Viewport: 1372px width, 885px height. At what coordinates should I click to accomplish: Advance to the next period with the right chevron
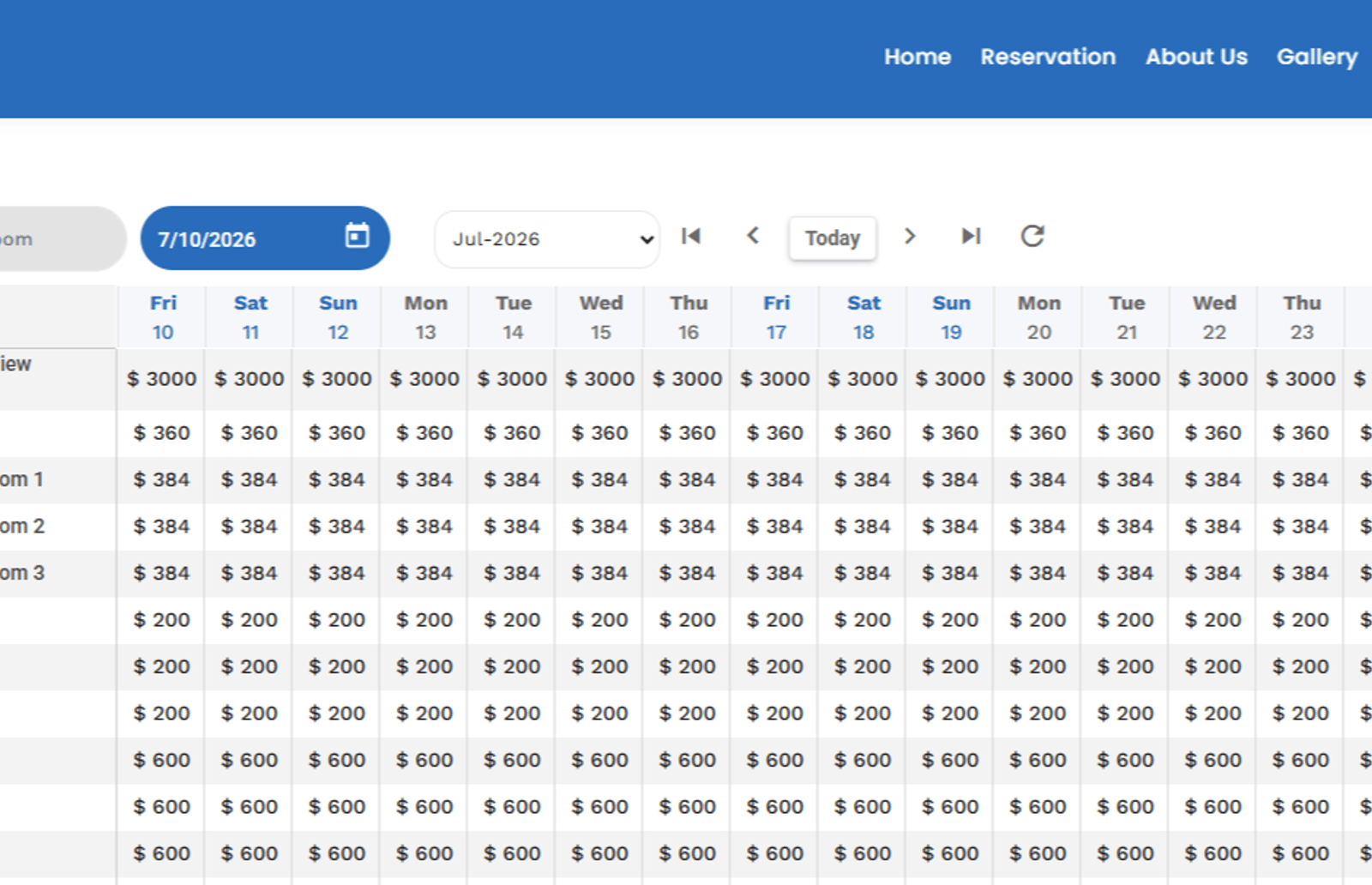pos(910,236)
